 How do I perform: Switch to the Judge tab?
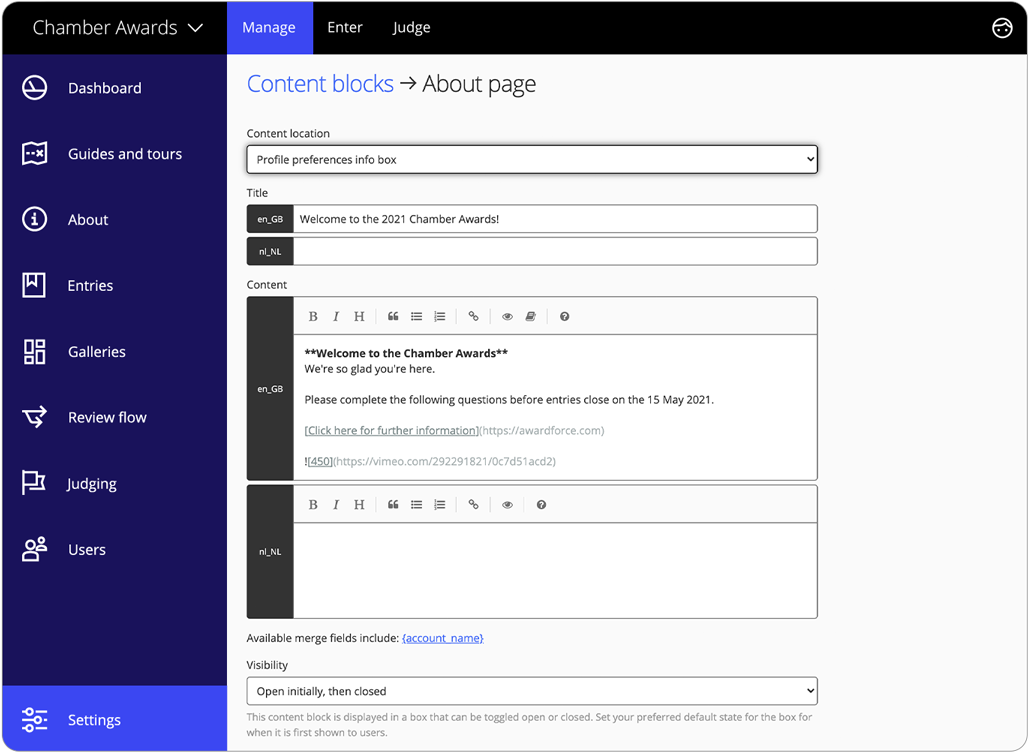tap(411, 27)
